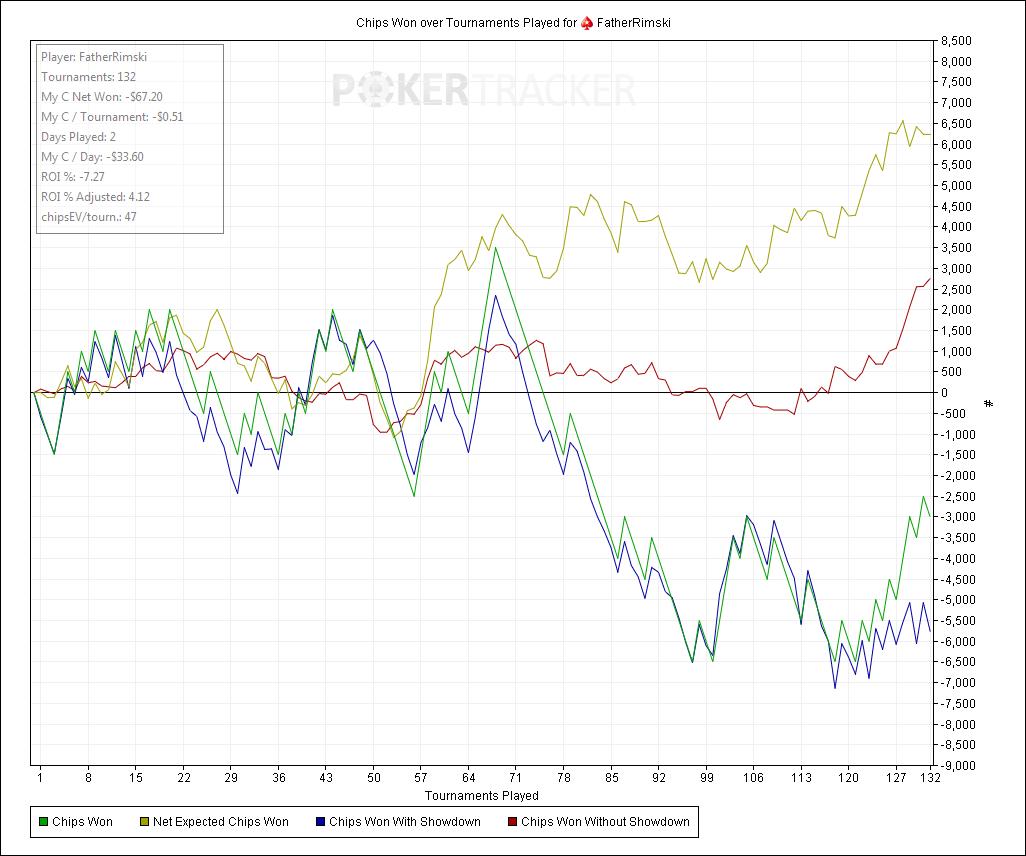This screenshot has width=1026, height=856.
Task: Toggle the Chips Won With Showdown label
Action: pos(404,822)
